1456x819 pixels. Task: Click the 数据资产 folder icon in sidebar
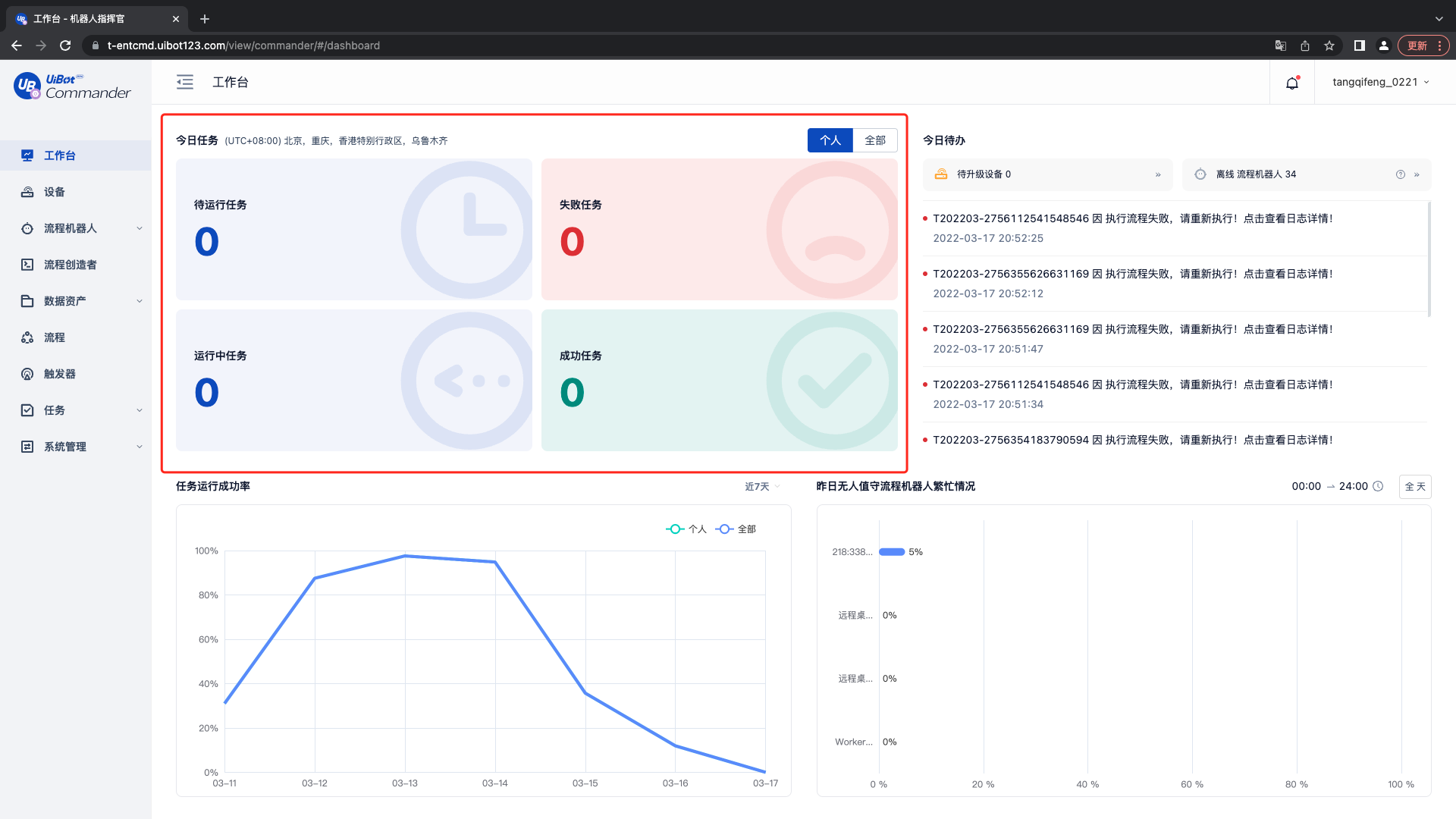(x=27, y=301)
